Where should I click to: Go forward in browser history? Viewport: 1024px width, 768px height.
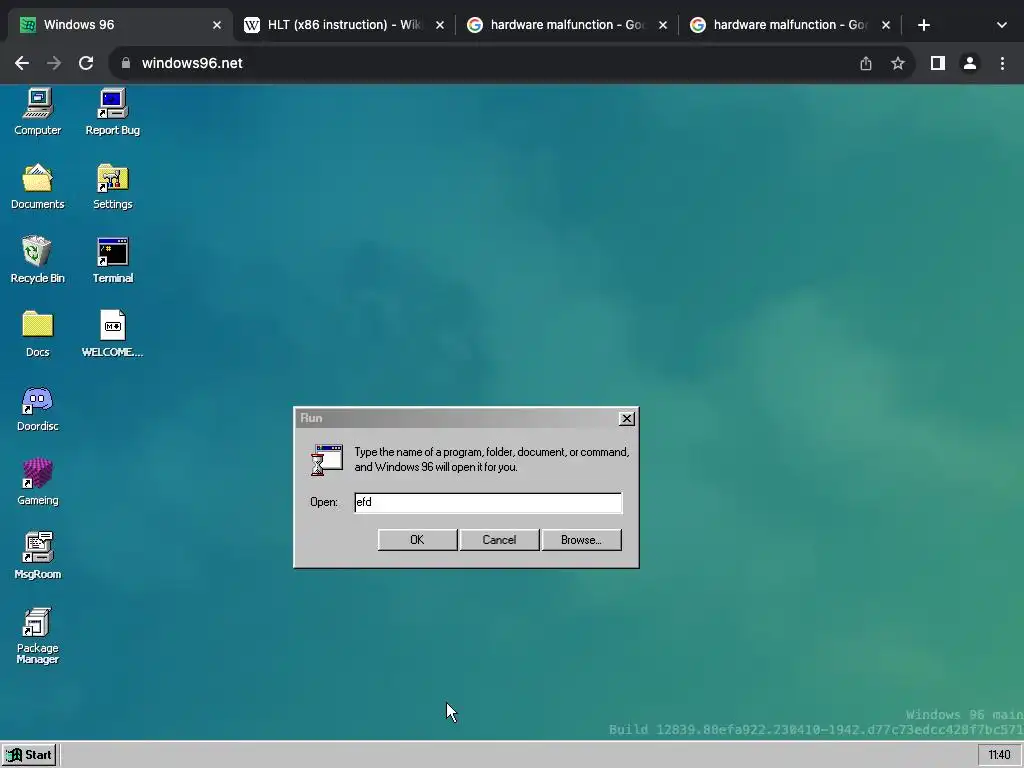tap(54, 63)
